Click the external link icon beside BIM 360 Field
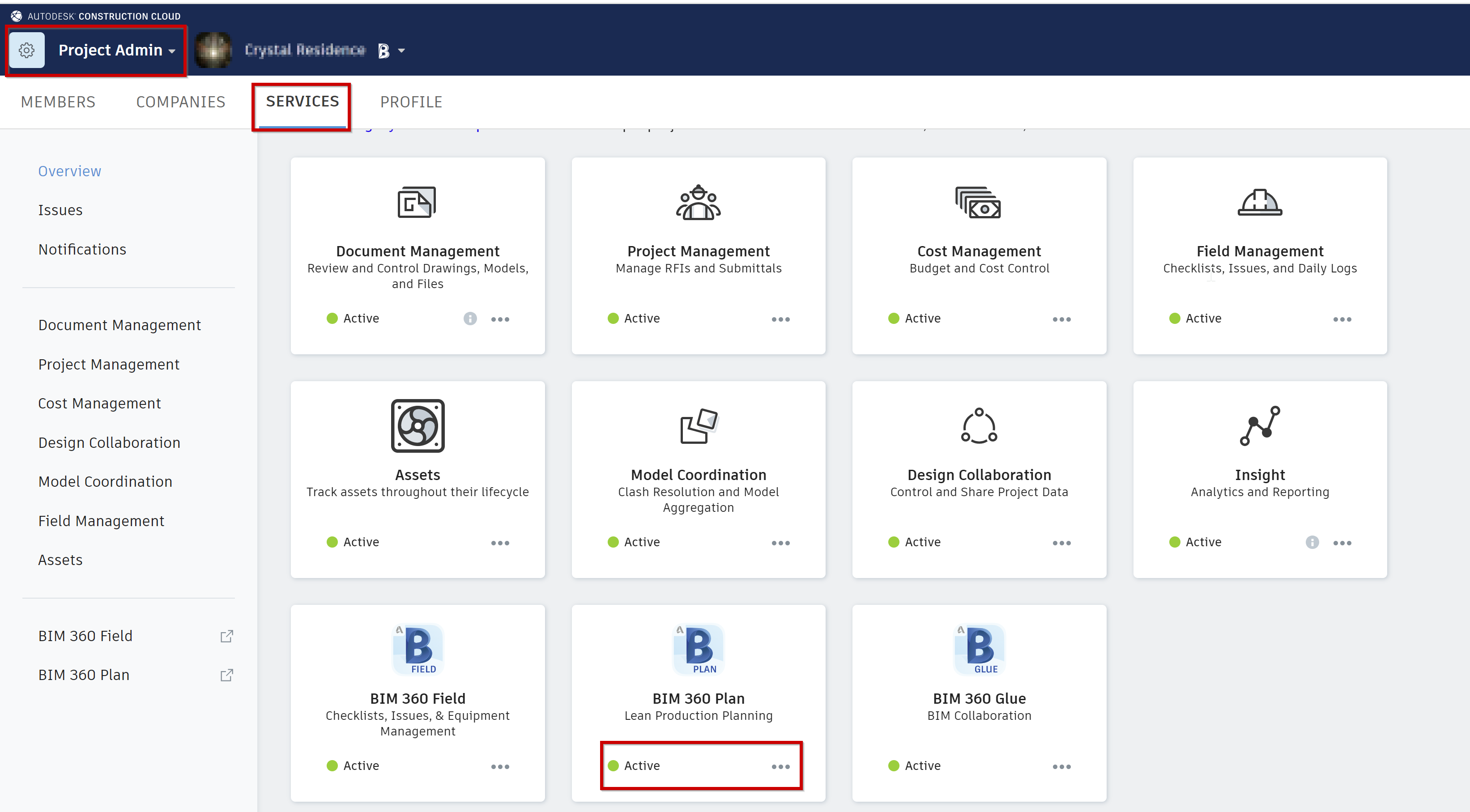The image size is (1470, 812). (226, 636)
